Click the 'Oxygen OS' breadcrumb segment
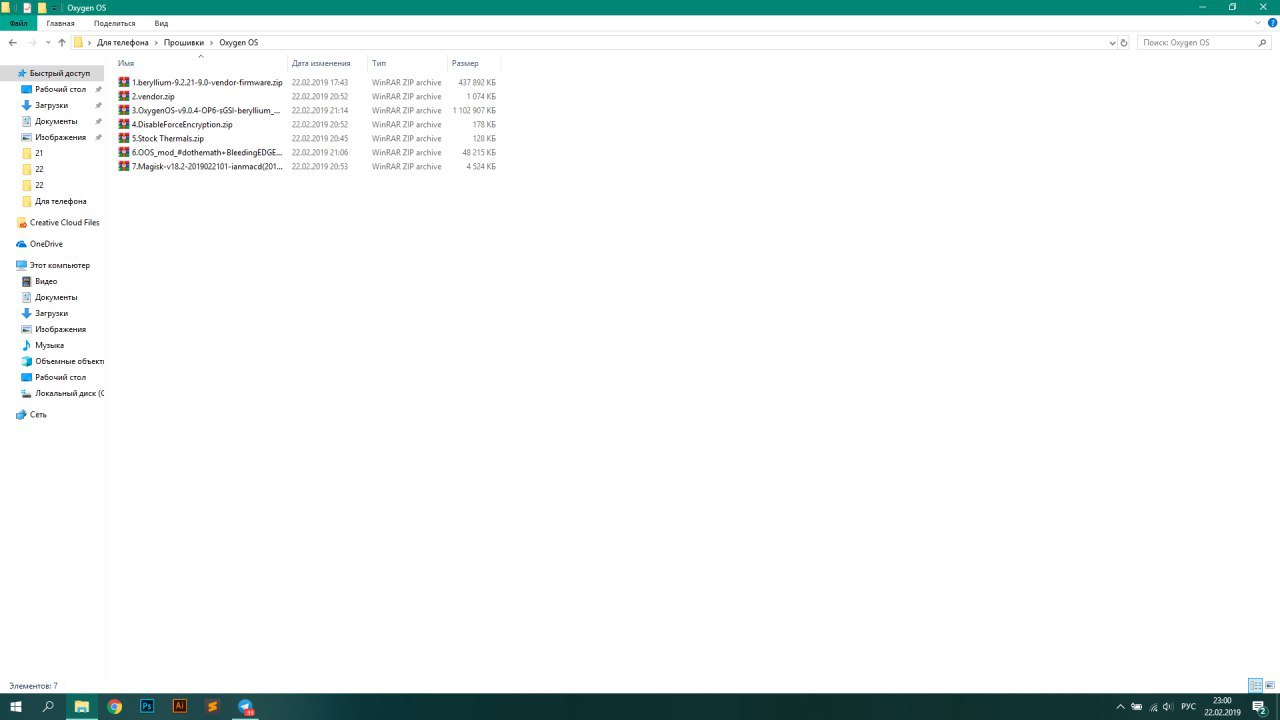The height and width of the screenshot is (720, 1280). coord(238,43)
